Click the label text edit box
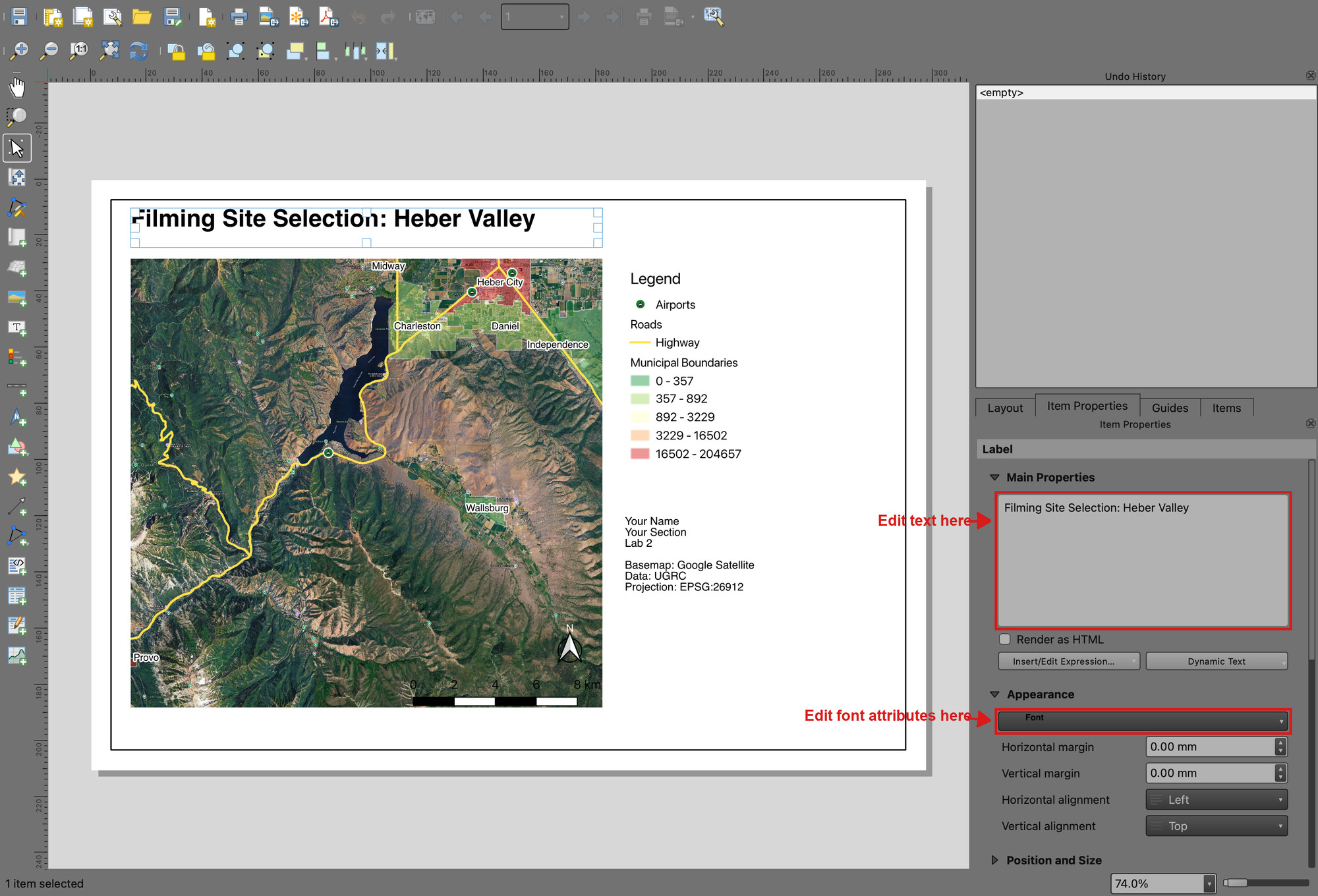This screenshot has height=896, width=1318. coord(1143,561)
